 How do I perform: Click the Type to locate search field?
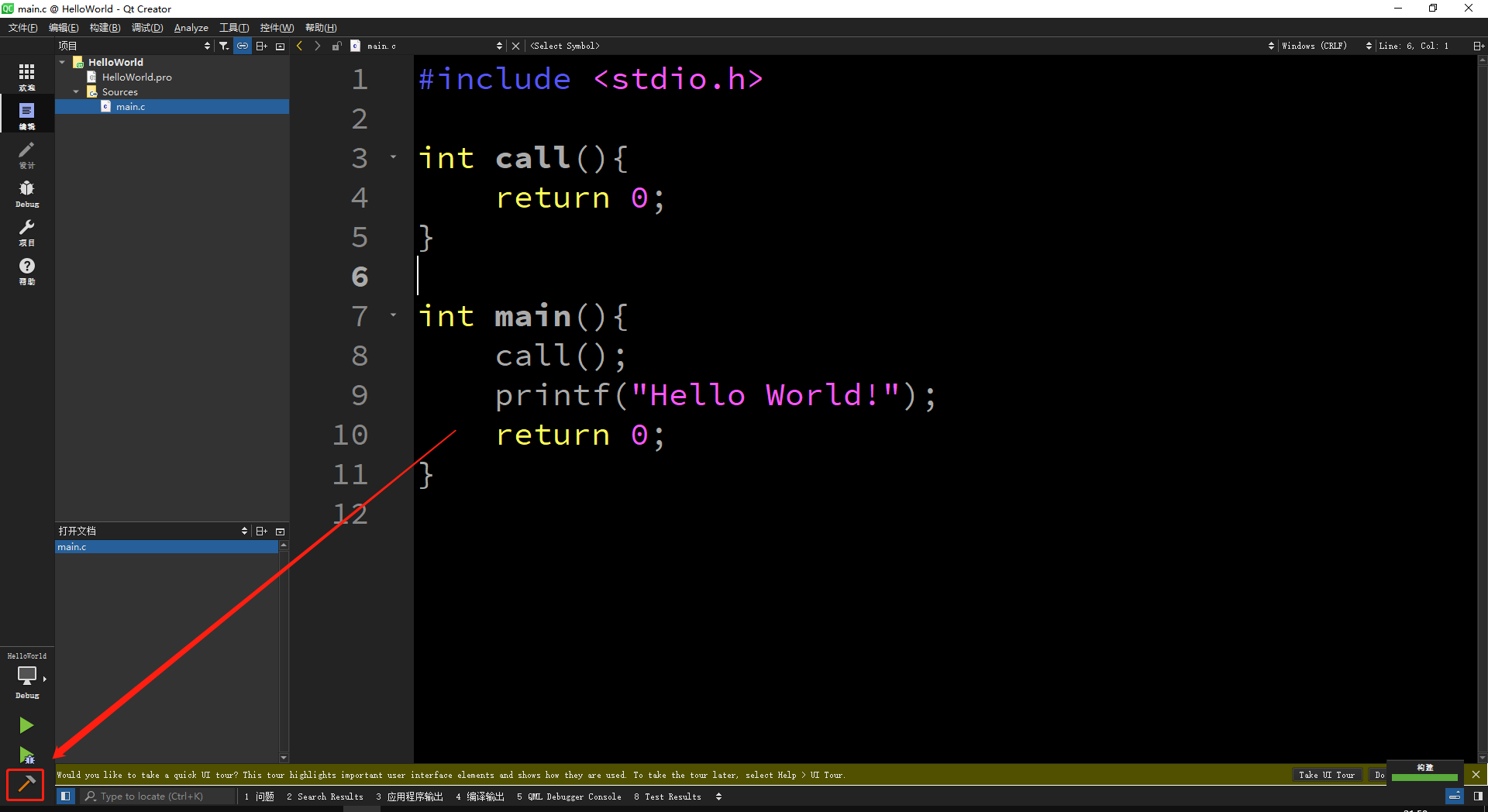click(158, 796)
